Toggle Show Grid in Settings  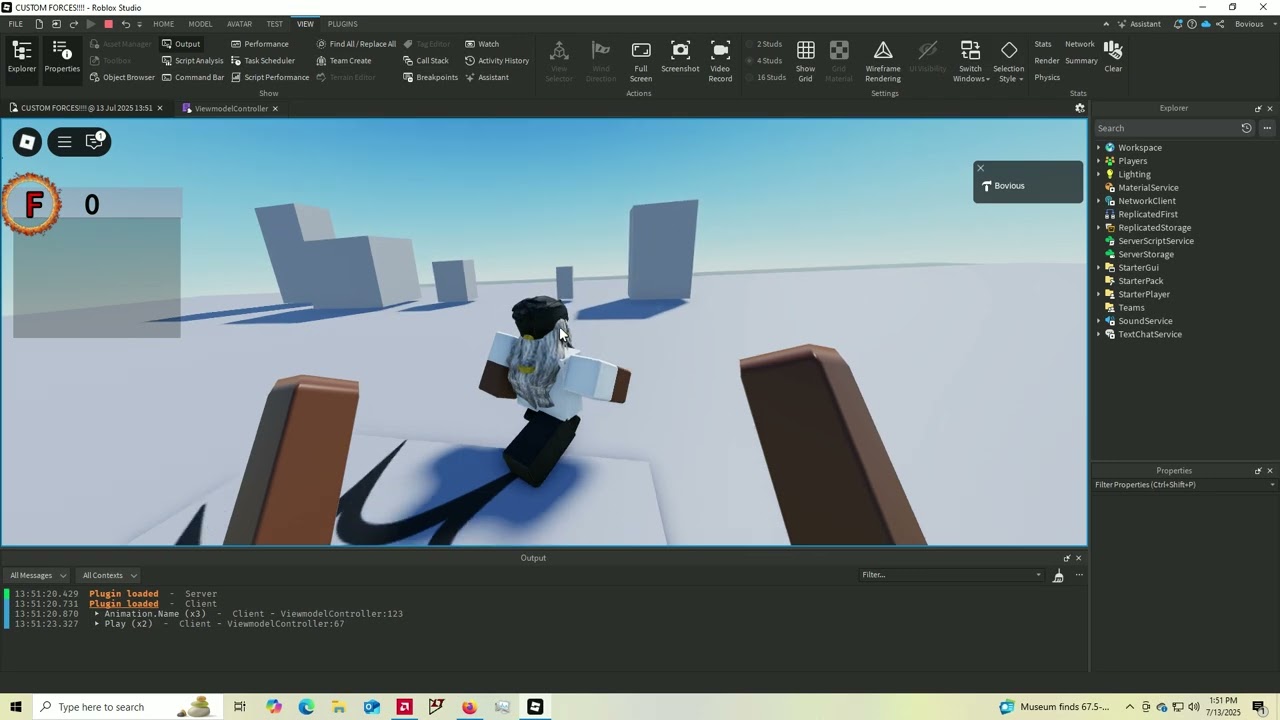point(805,60)
